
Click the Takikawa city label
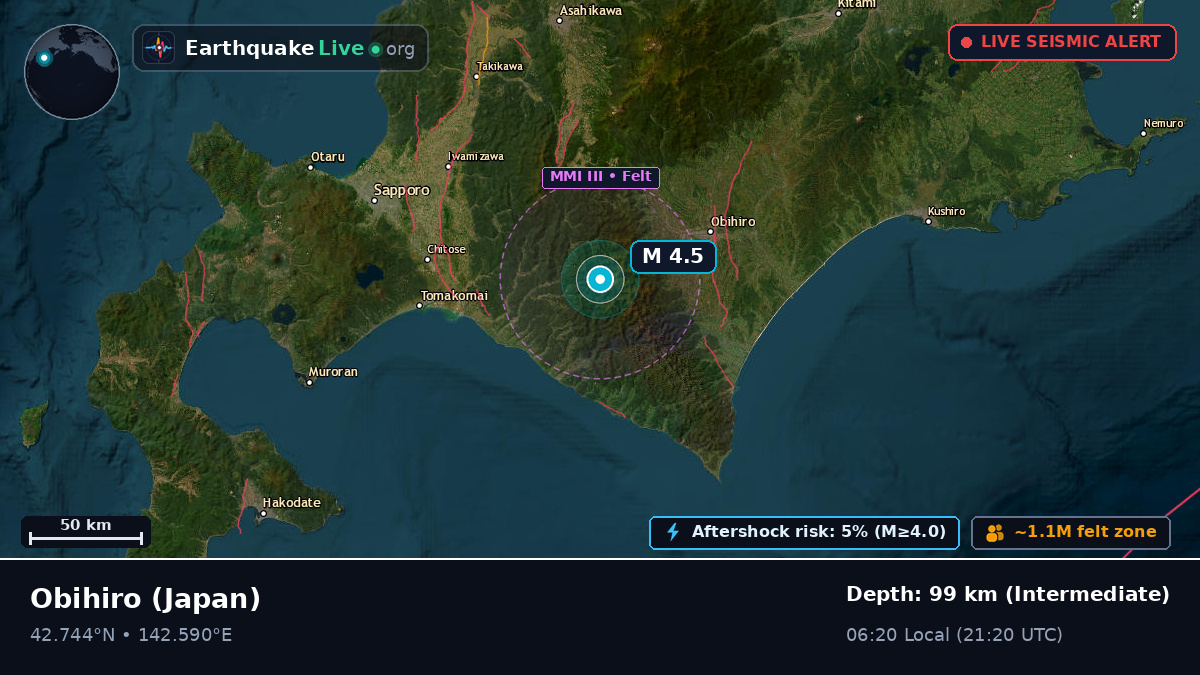point(499,66)
